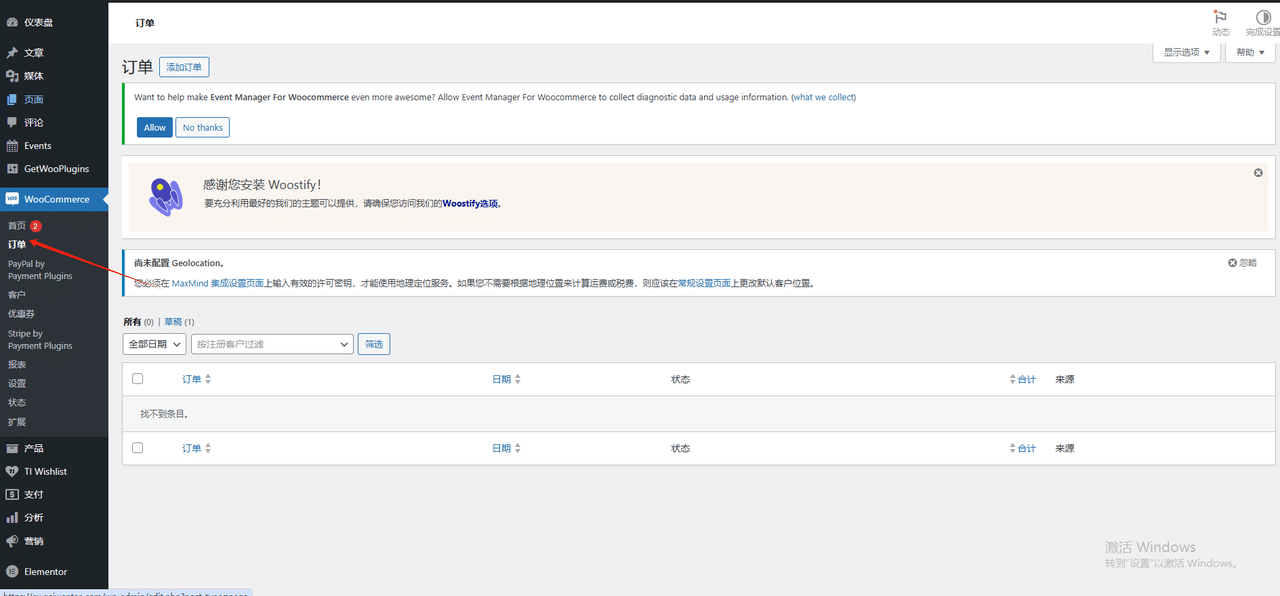Open 订单 submenu item in sidebar
Screen dimensions: 1280x596
(x=17, y=245)
